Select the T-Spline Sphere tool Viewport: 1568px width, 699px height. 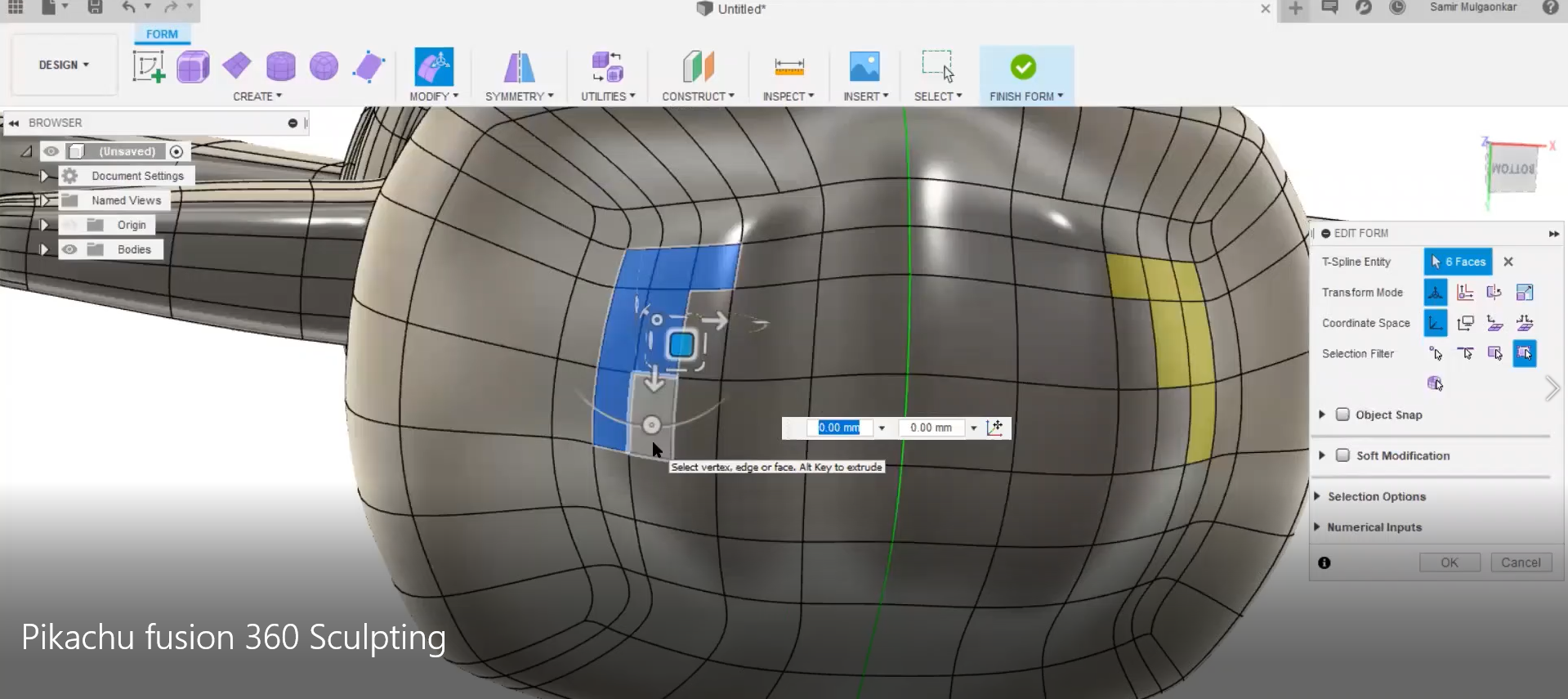(324, 66)
